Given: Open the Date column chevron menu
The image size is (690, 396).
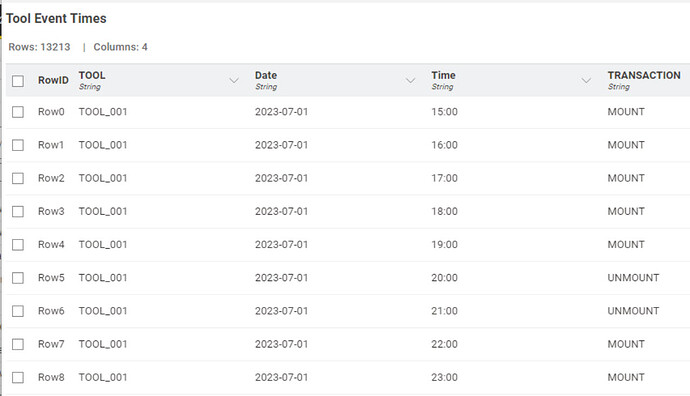Looking at the screenshot, I should 410,81.
